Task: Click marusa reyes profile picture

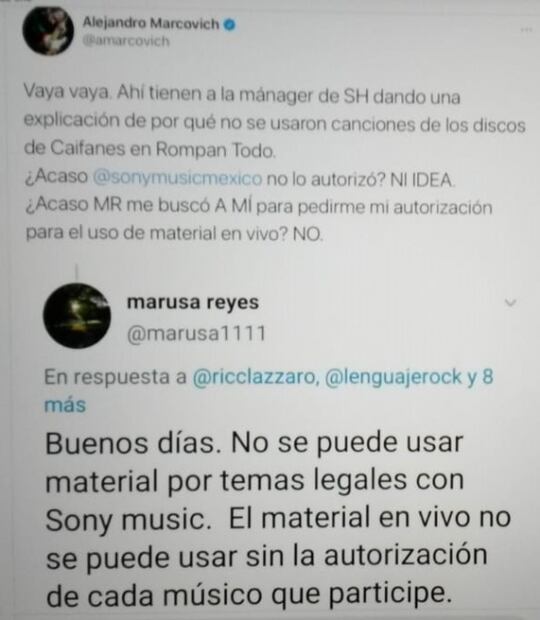Action: pyautogui.click(x=77, y=316)
